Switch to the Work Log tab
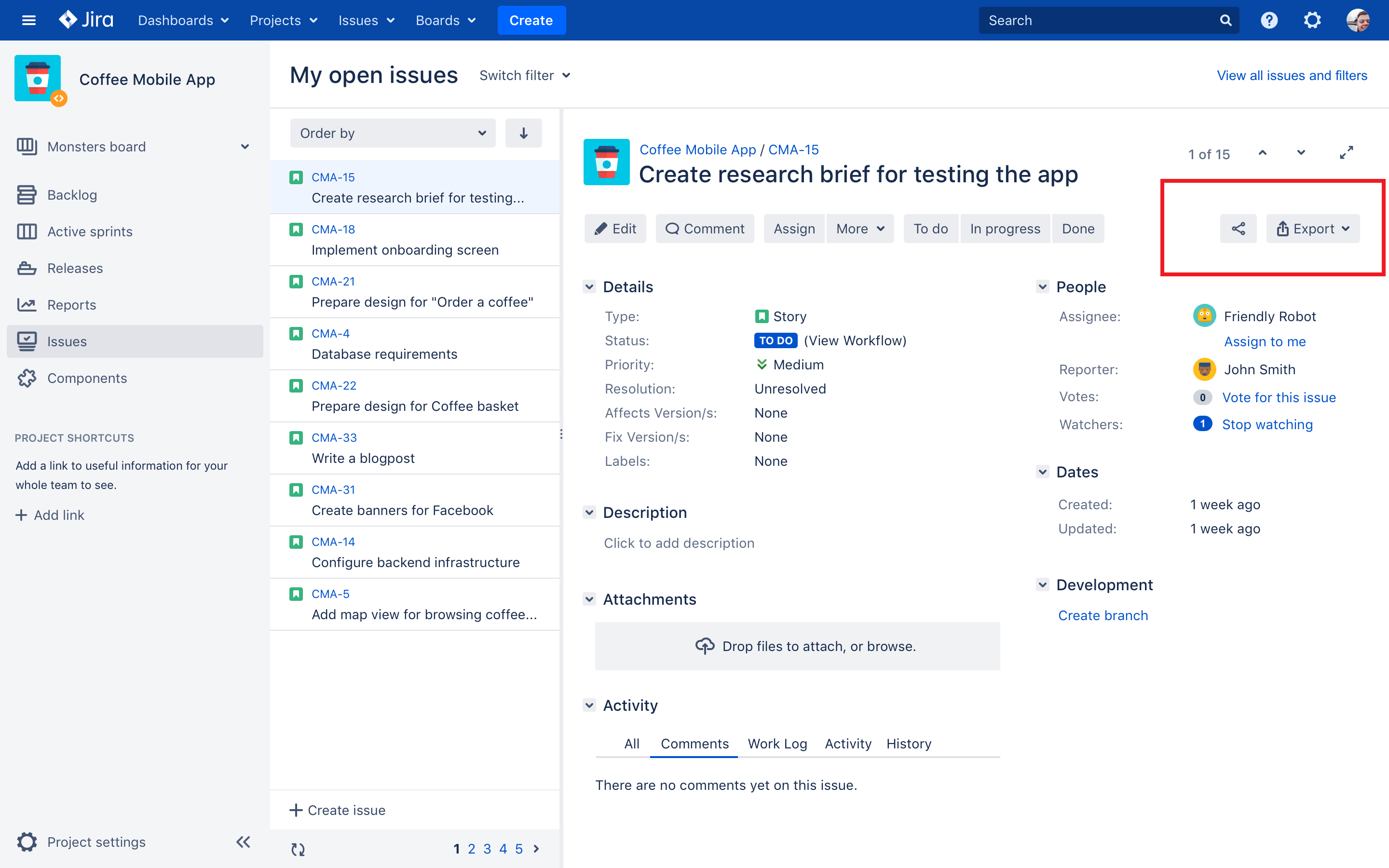The width and height of the screenshot is (1389, 868). (777, 744)
